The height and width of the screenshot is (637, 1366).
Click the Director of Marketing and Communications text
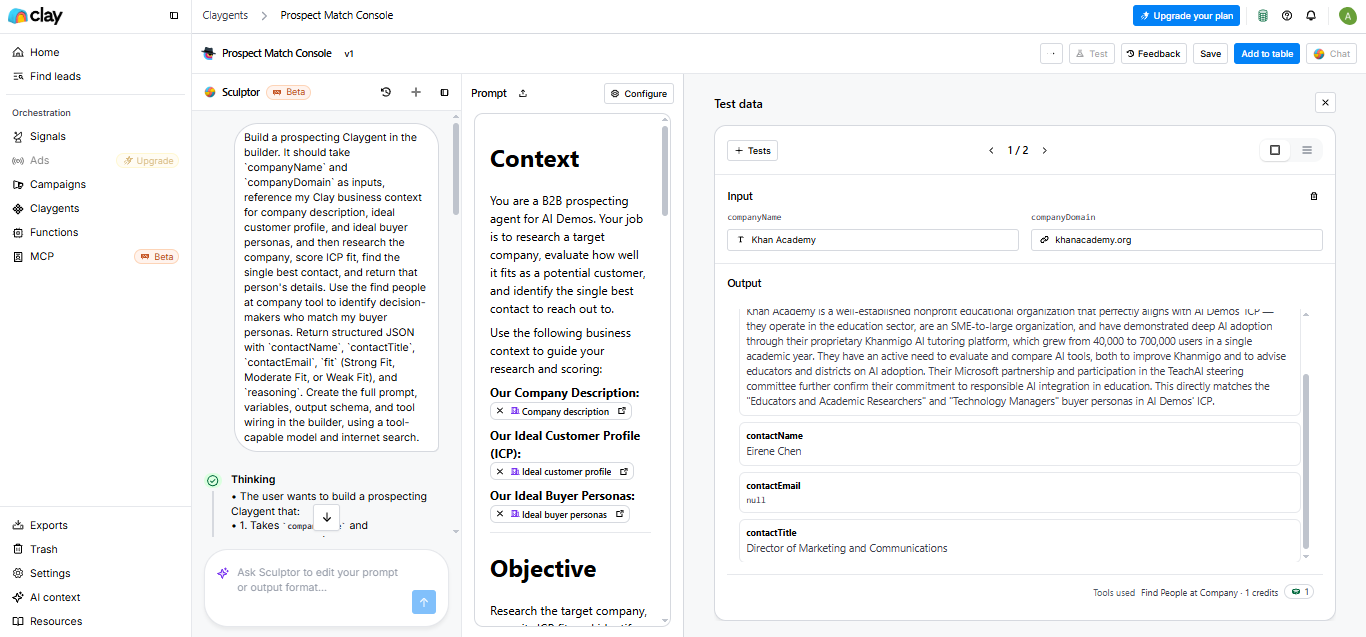pyautogui.click(x=847, y=548)
